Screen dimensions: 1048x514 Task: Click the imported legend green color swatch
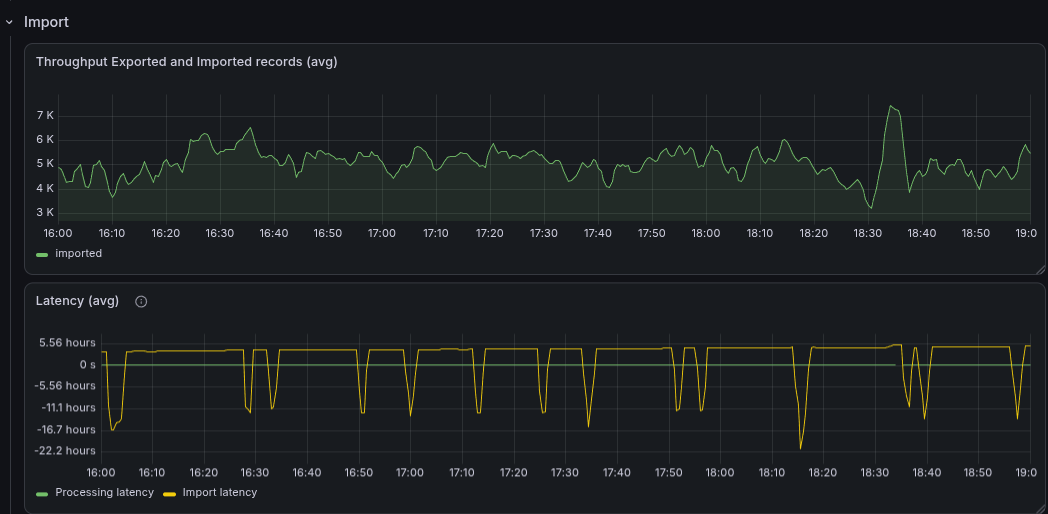pyautogui.click(x=42, y=254)
